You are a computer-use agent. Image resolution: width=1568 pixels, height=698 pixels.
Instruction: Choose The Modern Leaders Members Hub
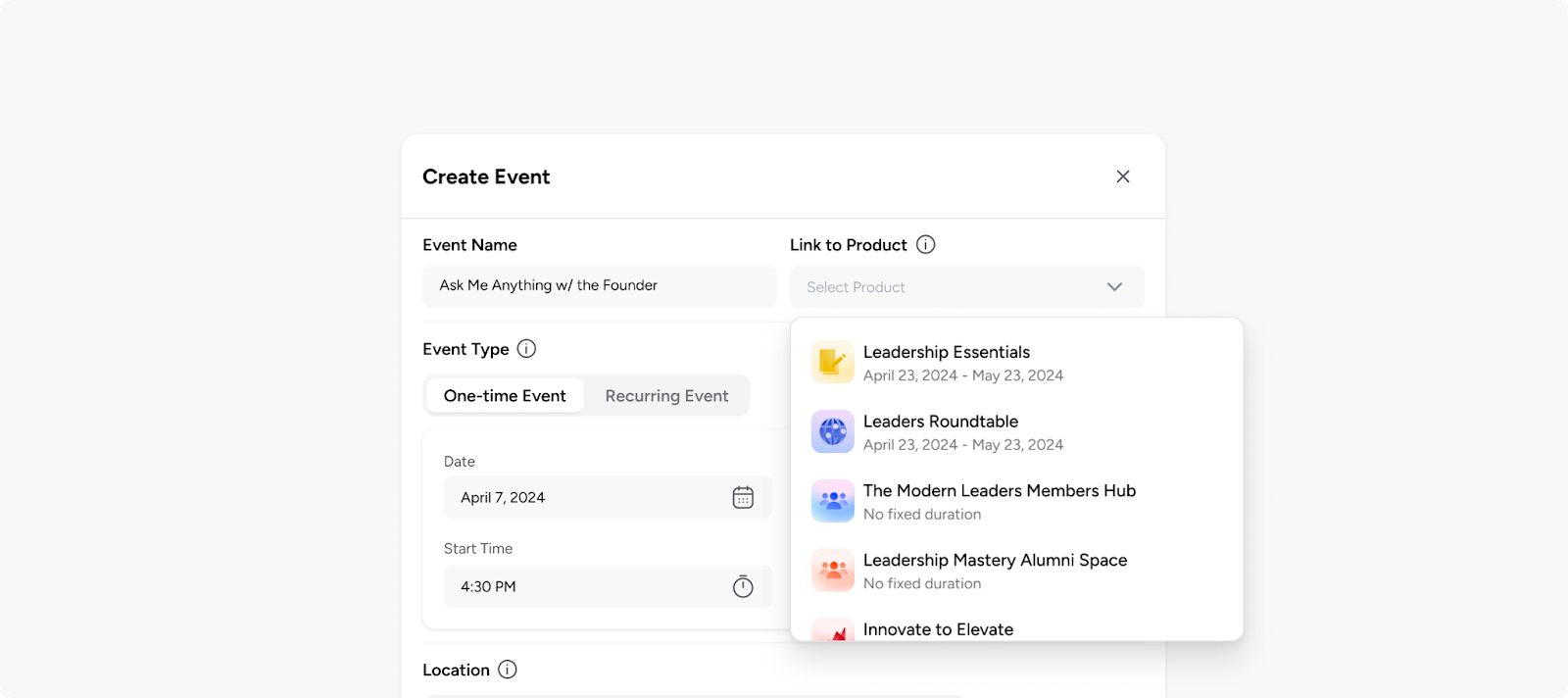(x=1017, y=502)
